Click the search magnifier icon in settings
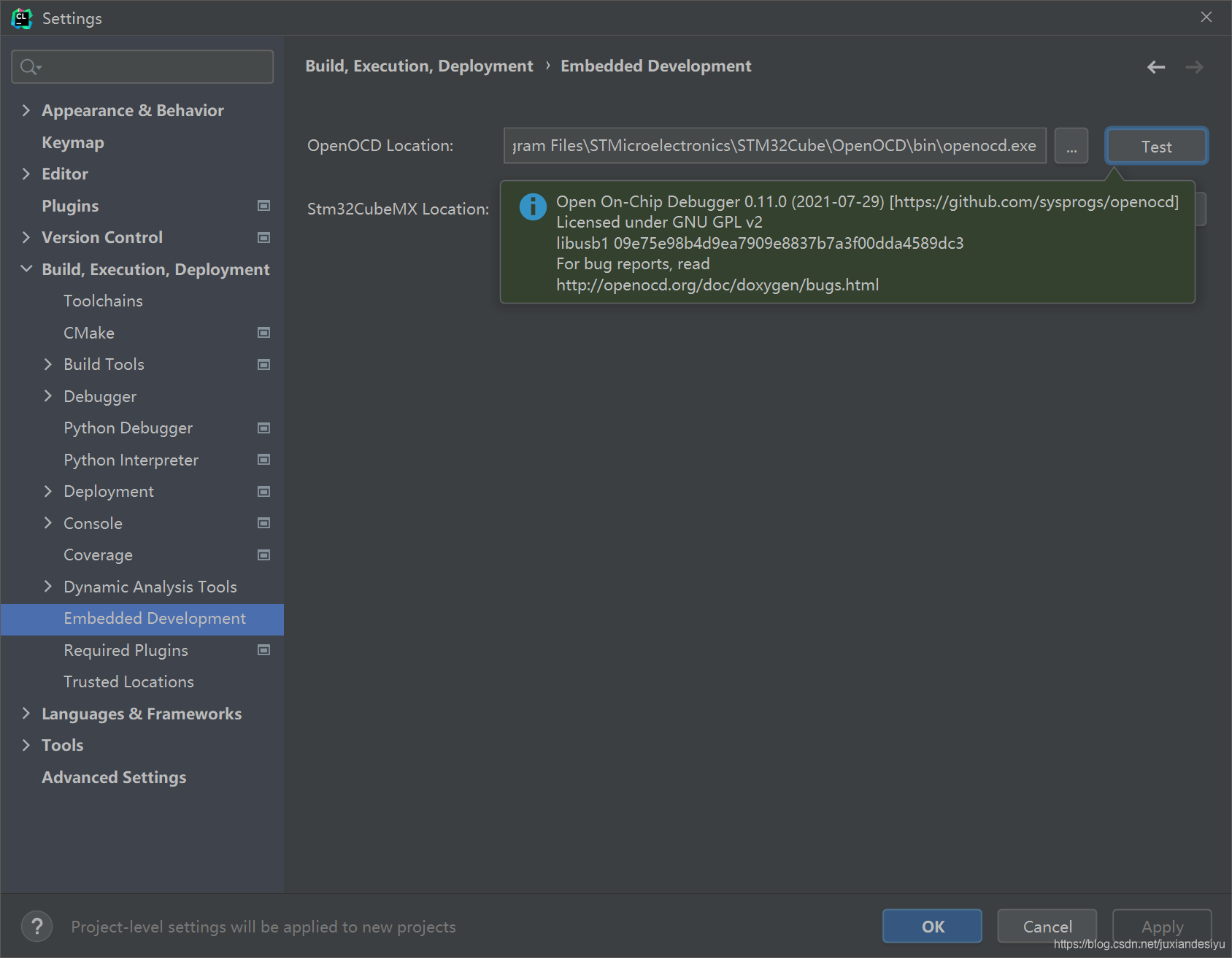The height and width of the screenshot is (958, 1232). coord(30,67)
